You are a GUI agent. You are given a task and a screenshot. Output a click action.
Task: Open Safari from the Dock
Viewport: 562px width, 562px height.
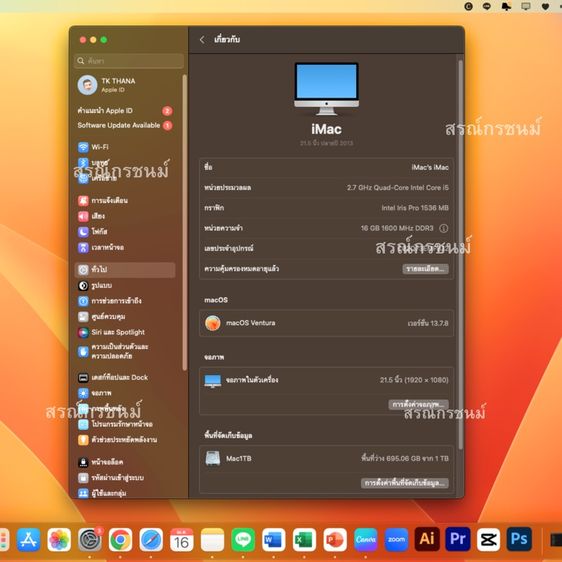coord(151,539)
